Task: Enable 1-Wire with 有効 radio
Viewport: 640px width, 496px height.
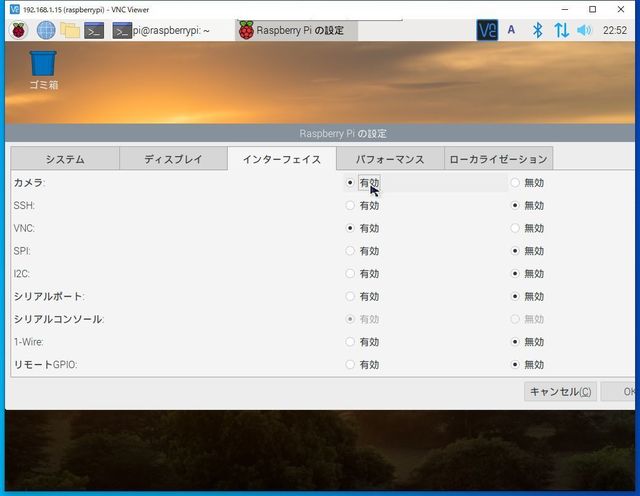Action: pyautogui.click(x=350, y=342)
